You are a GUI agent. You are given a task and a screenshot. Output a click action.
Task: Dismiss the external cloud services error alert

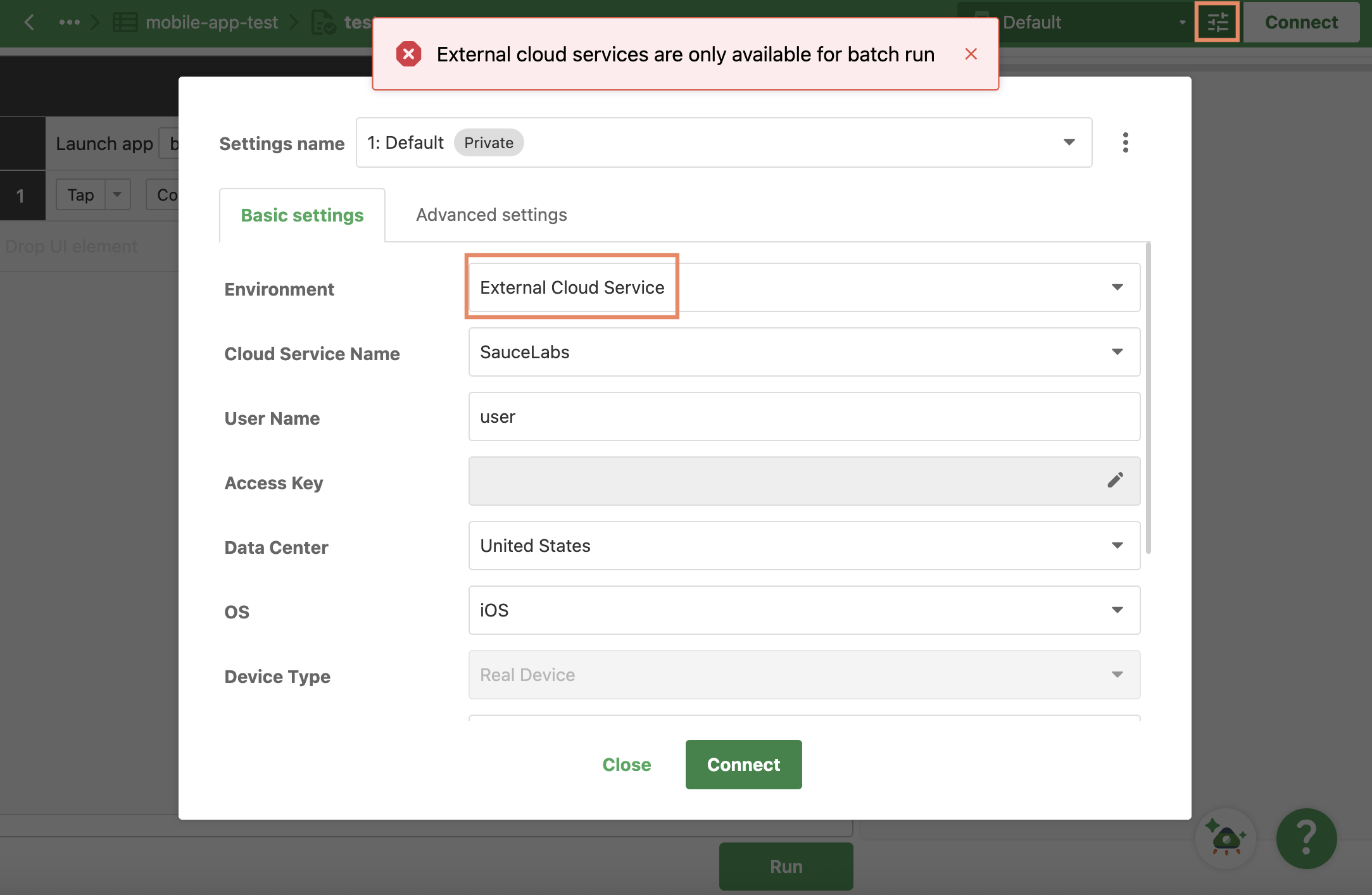point(971,54)
